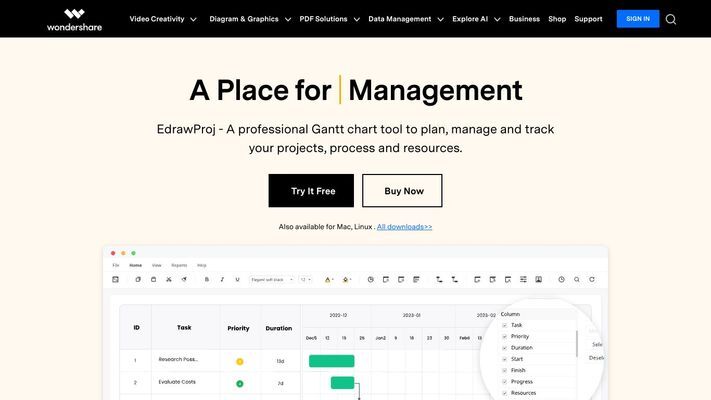Open the Help tab in EdrawProj
The height and width of the screenshot is (400, 711).
(x=202, y=265)
